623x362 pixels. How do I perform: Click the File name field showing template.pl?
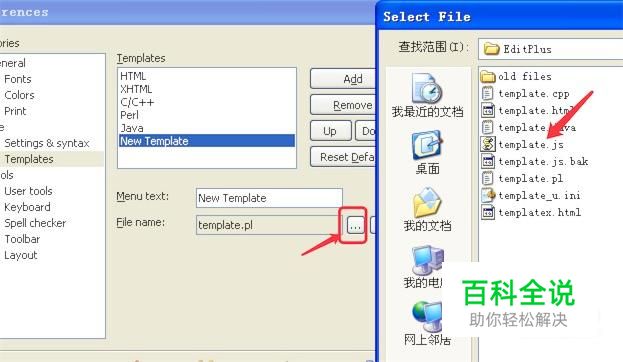pos(269,225)
